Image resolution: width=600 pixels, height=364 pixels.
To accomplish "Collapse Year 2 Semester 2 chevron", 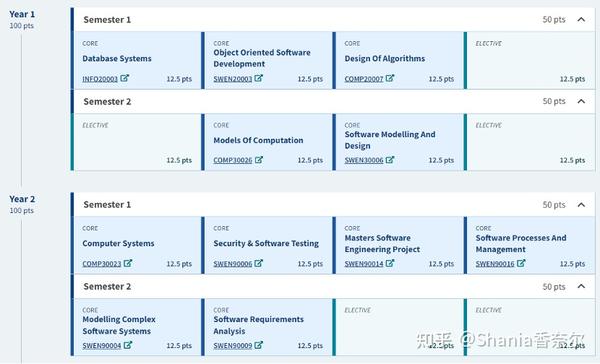I will (x=581, y=286).
